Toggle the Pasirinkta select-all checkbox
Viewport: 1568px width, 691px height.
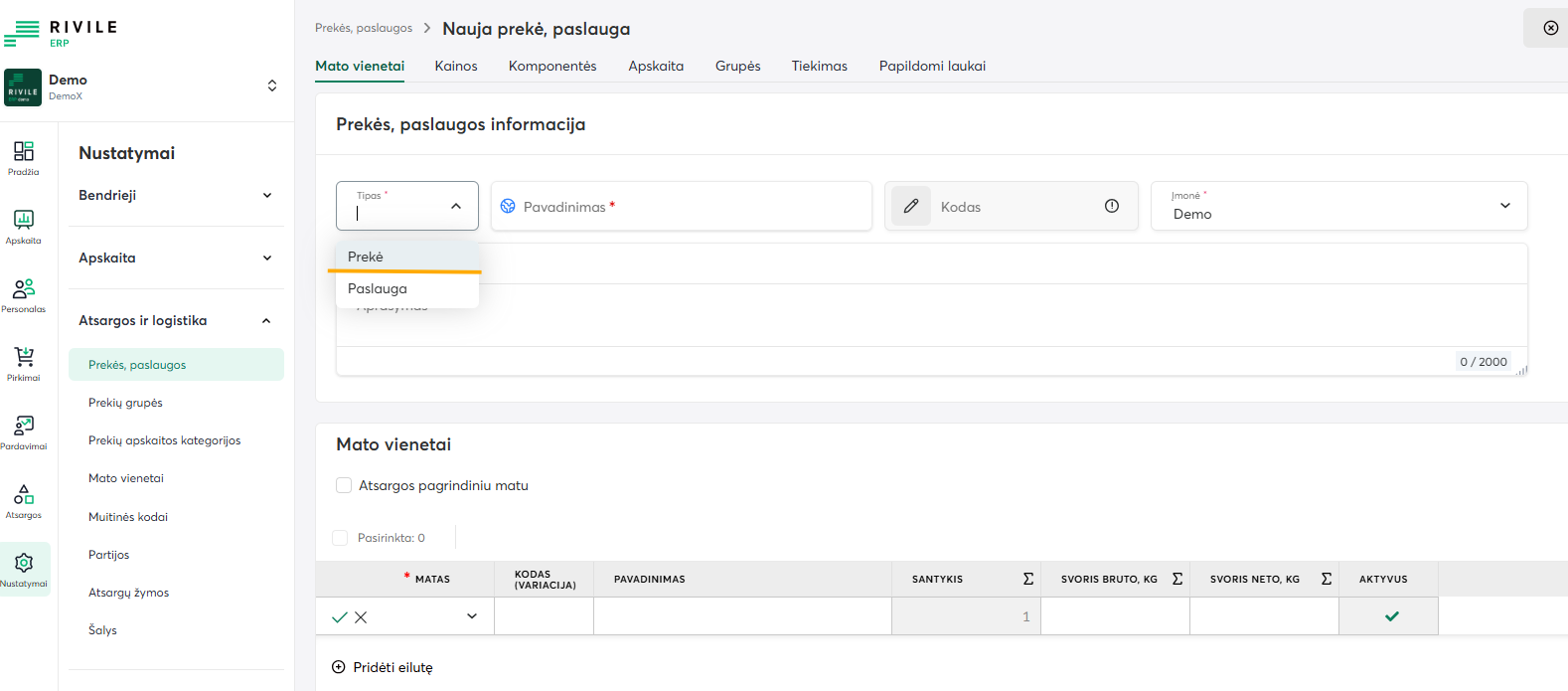[x=340, y=538]
